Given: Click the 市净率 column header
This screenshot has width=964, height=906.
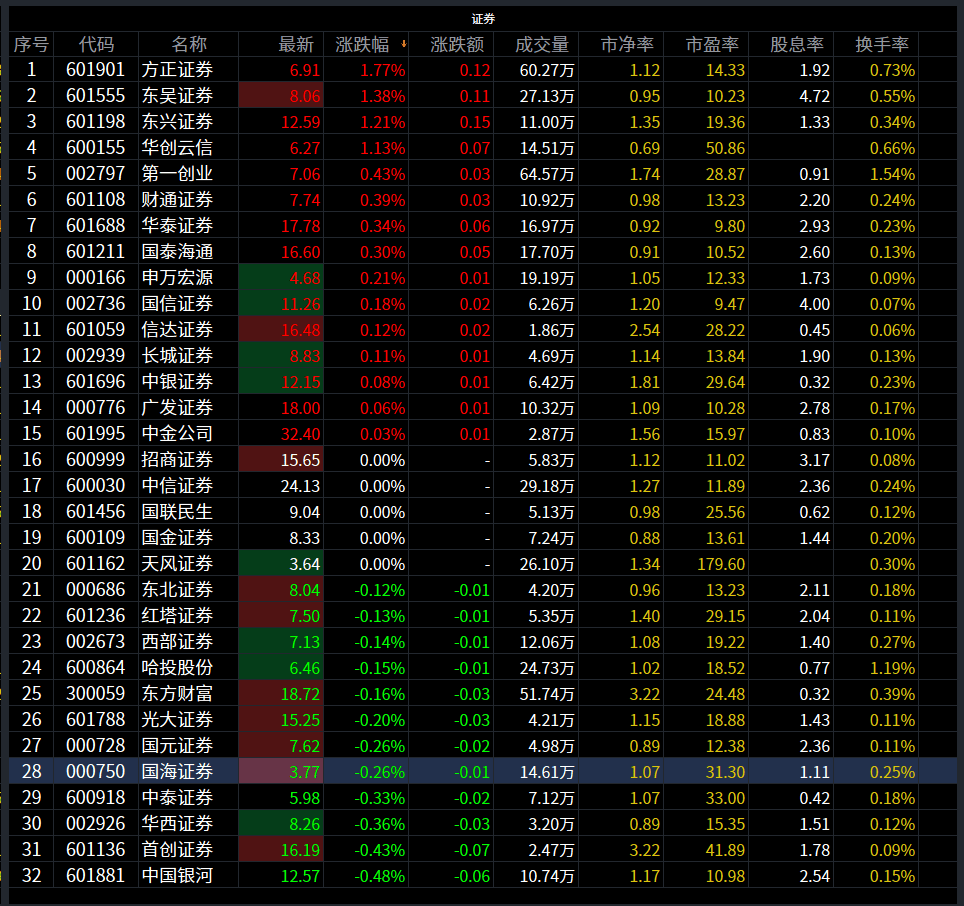Looking at the screenshot, I should coord(626,44).
